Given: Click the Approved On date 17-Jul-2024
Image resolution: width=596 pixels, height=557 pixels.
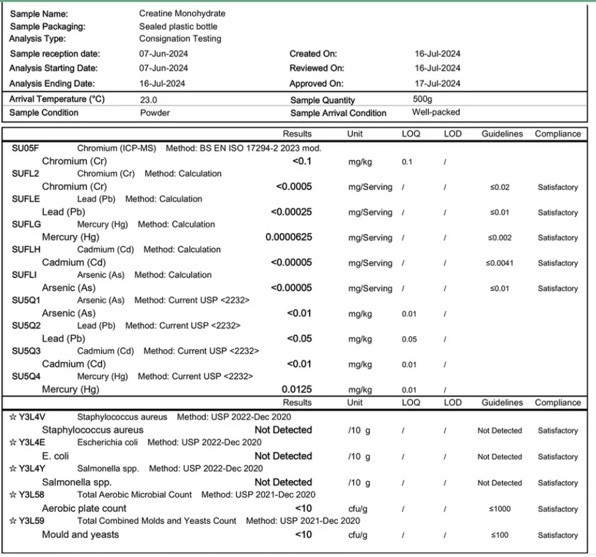Looking at the screenshot, I should [437, 83].
